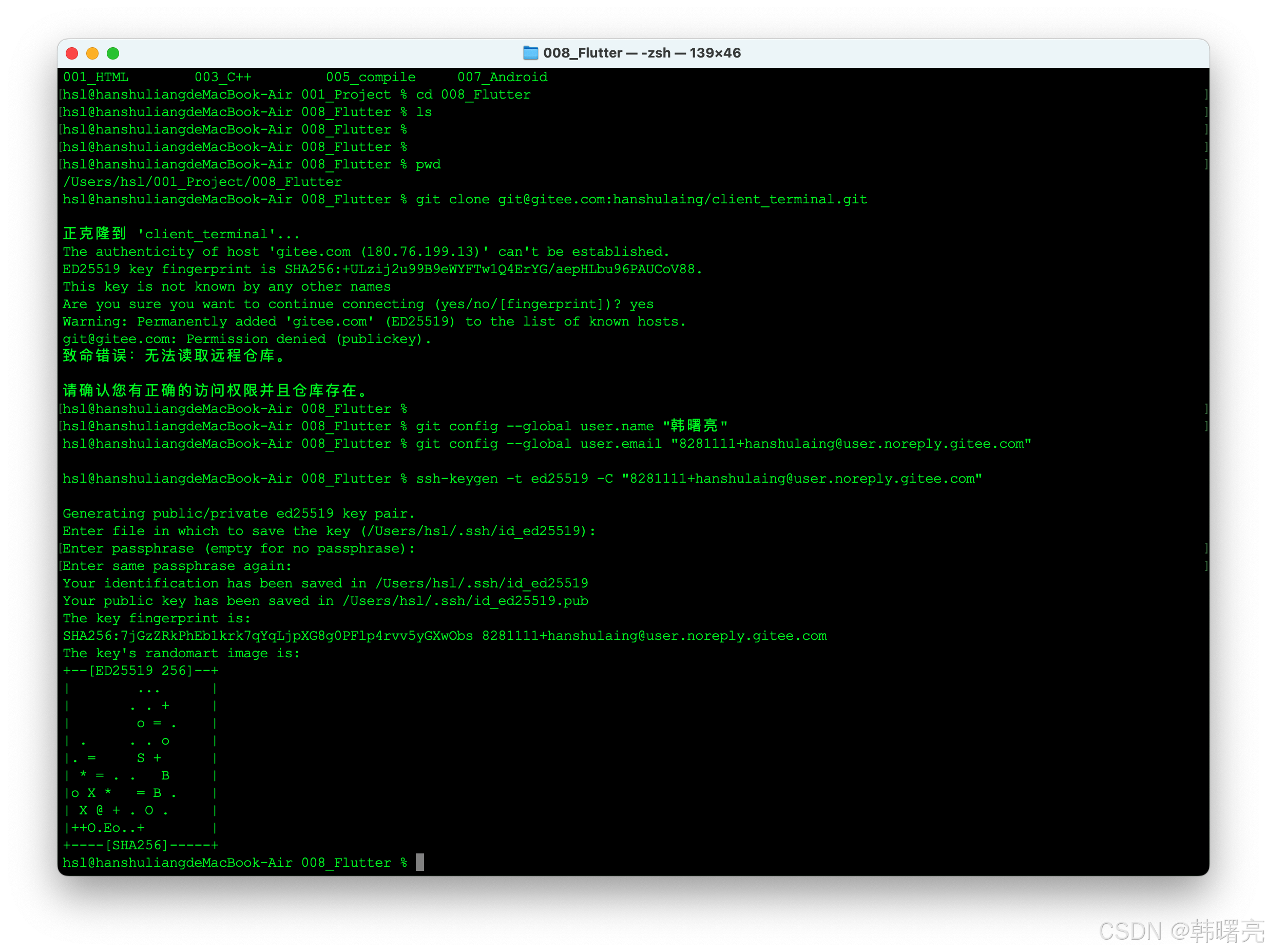Viewport: 1267px width, 952px height.
Task: Click the 'Warning: Permanently added 'gitee.com'' line
Action: point(374,322)
